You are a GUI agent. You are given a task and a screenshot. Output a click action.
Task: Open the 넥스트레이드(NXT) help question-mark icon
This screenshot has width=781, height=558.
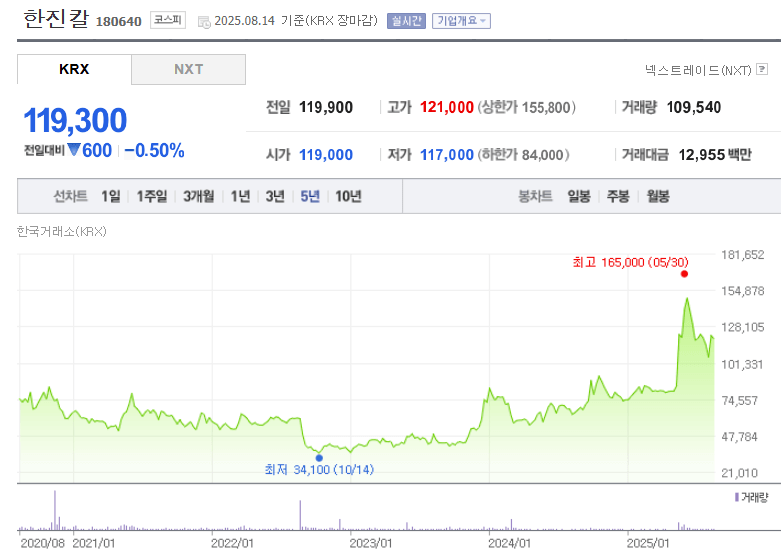(762, 69)
